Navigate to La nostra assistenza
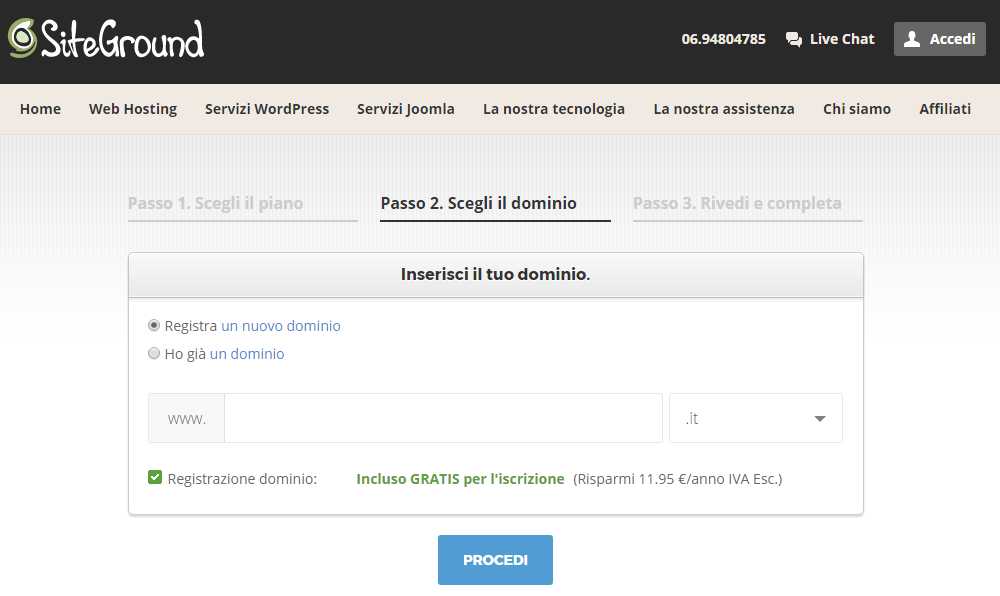 (x=724, y=109)
